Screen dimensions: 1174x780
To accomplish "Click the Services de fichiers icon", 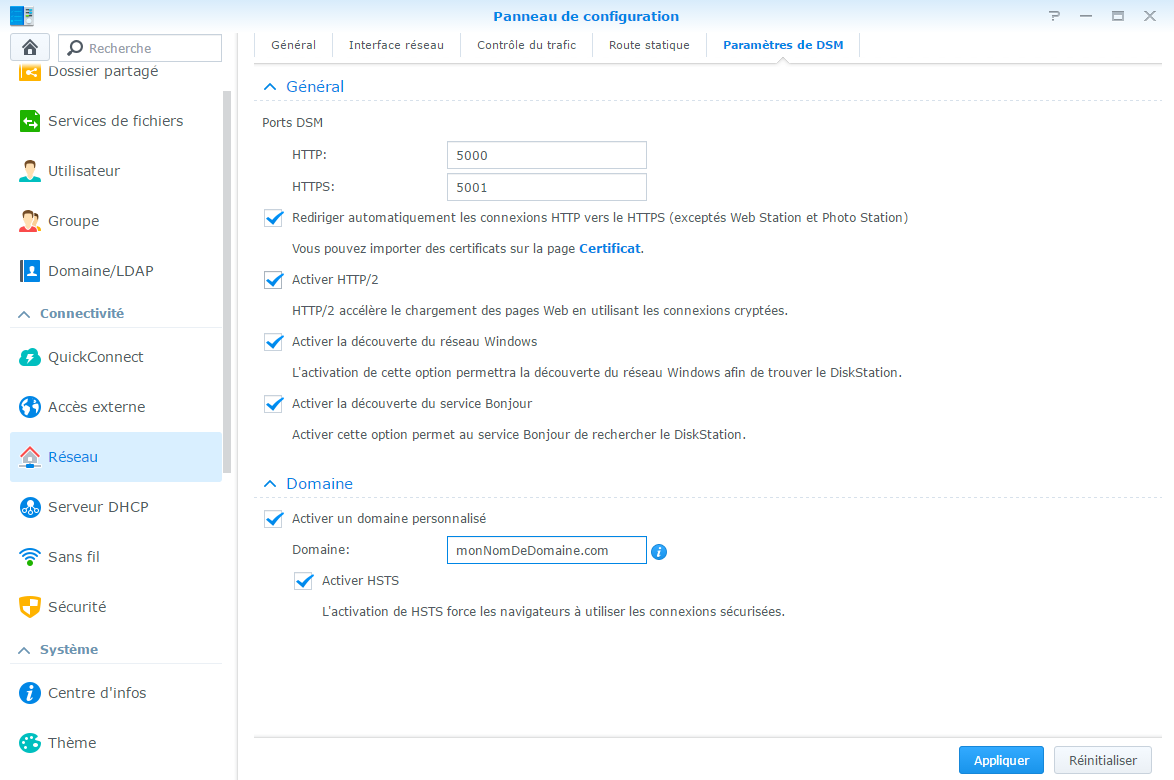I will coord(30,121).
